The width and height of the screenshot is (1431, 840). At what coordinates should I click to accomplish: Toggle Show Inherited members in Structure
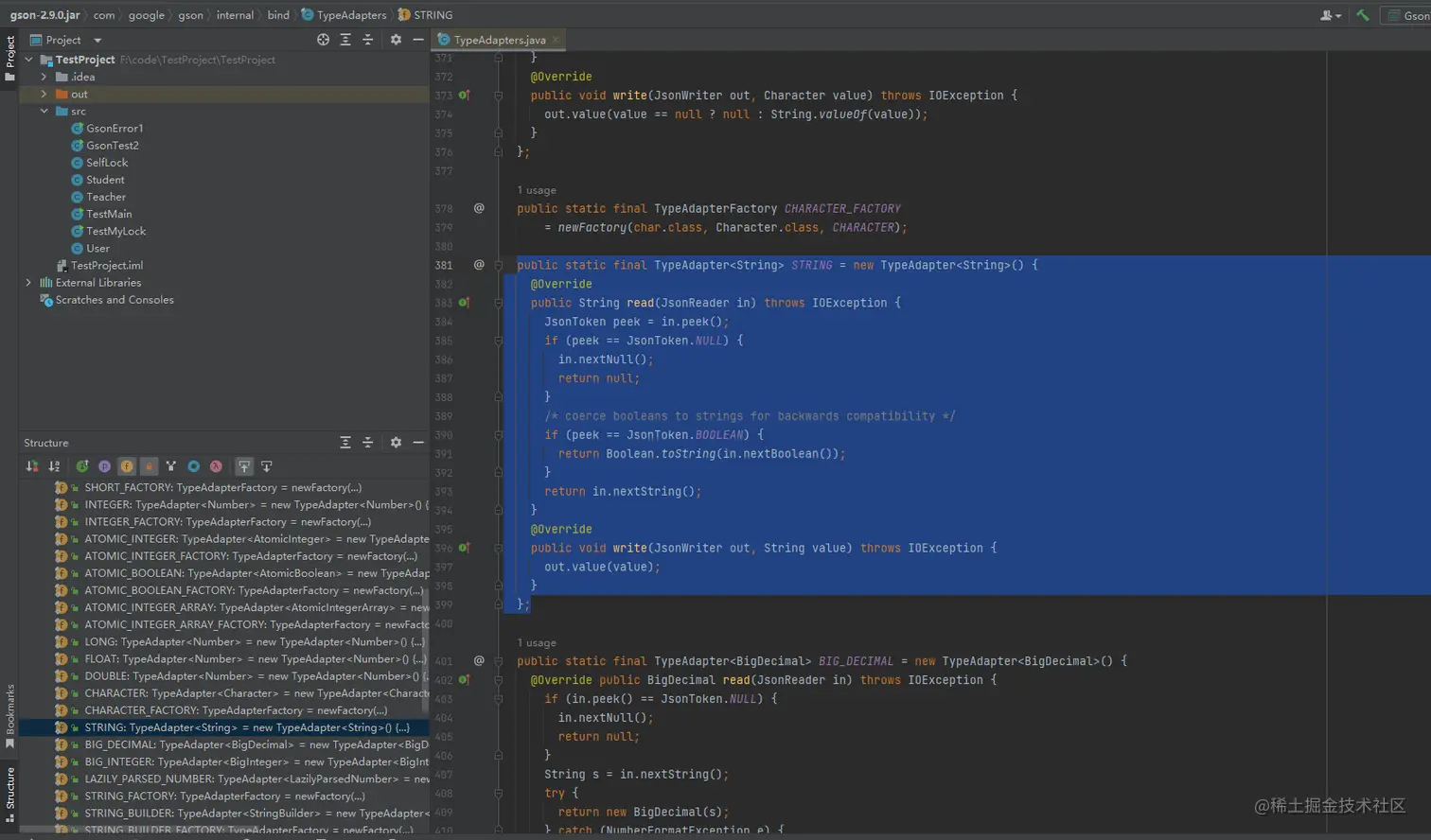click(x=82, y=466)
